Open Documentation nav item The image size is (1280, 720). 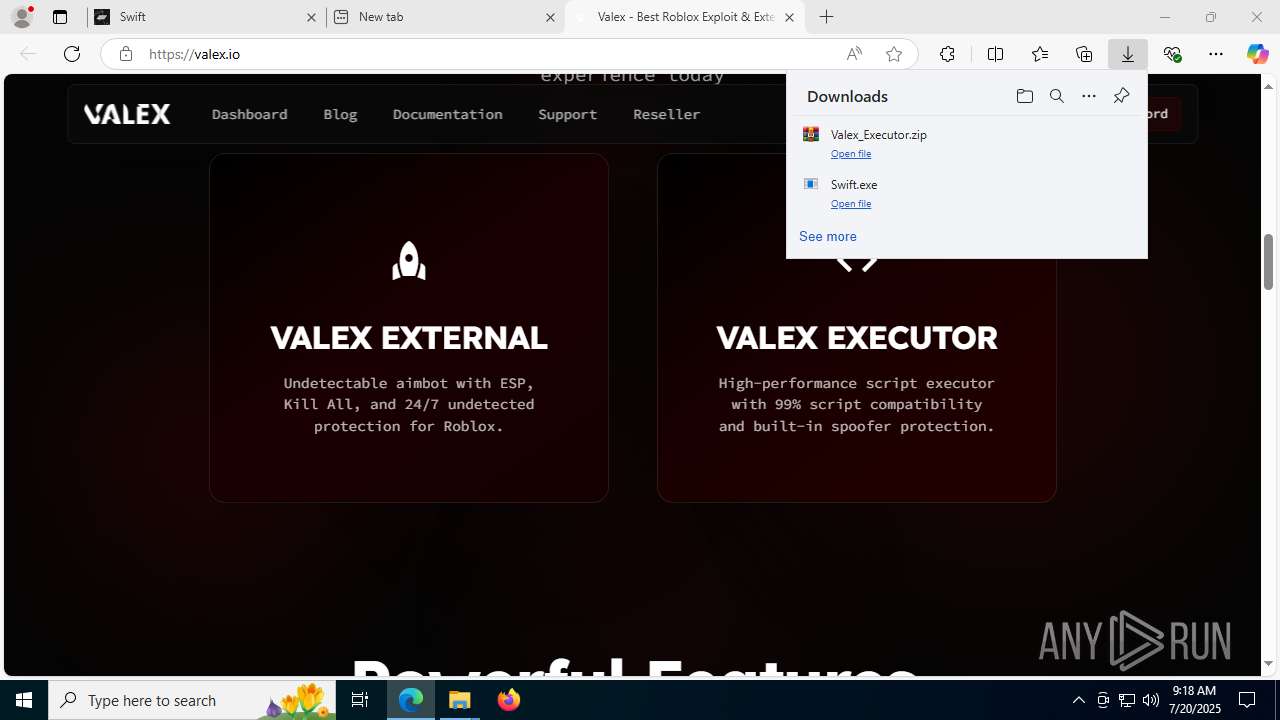click(447, 114)
